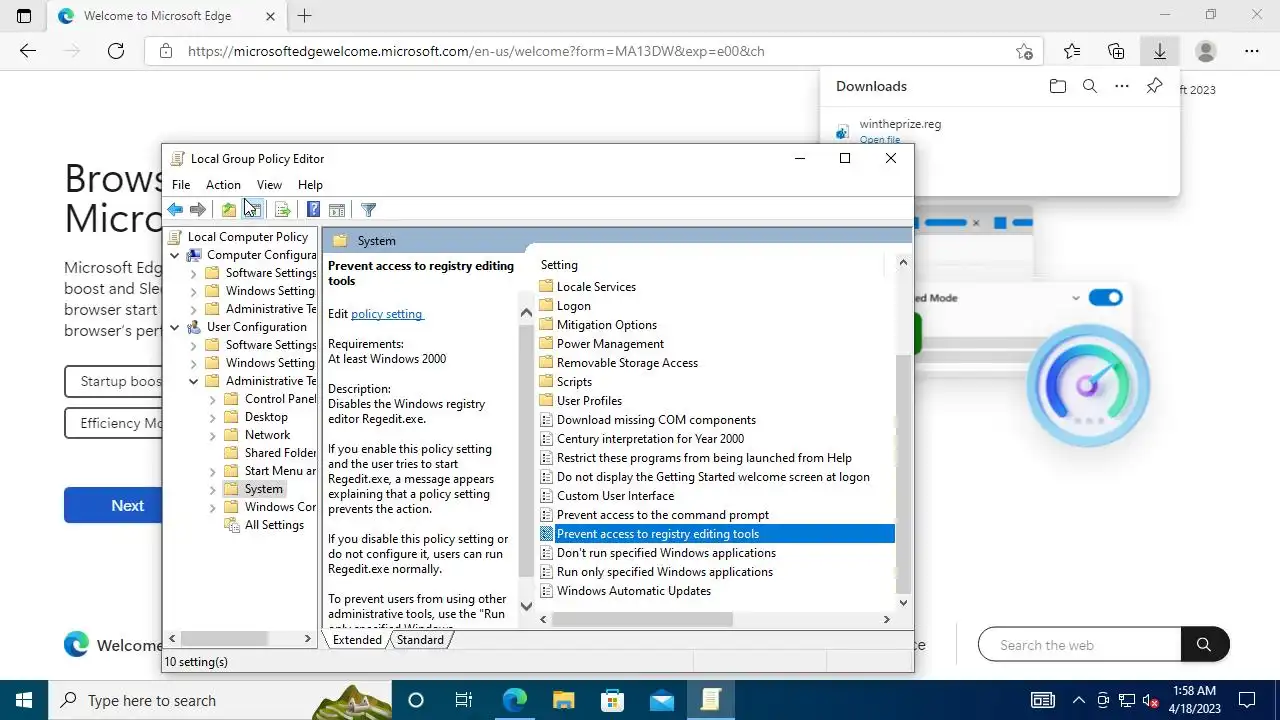The image size is (1280, 720).
Task: Open a new tab in Edge
Action: (x=304, y=16)
